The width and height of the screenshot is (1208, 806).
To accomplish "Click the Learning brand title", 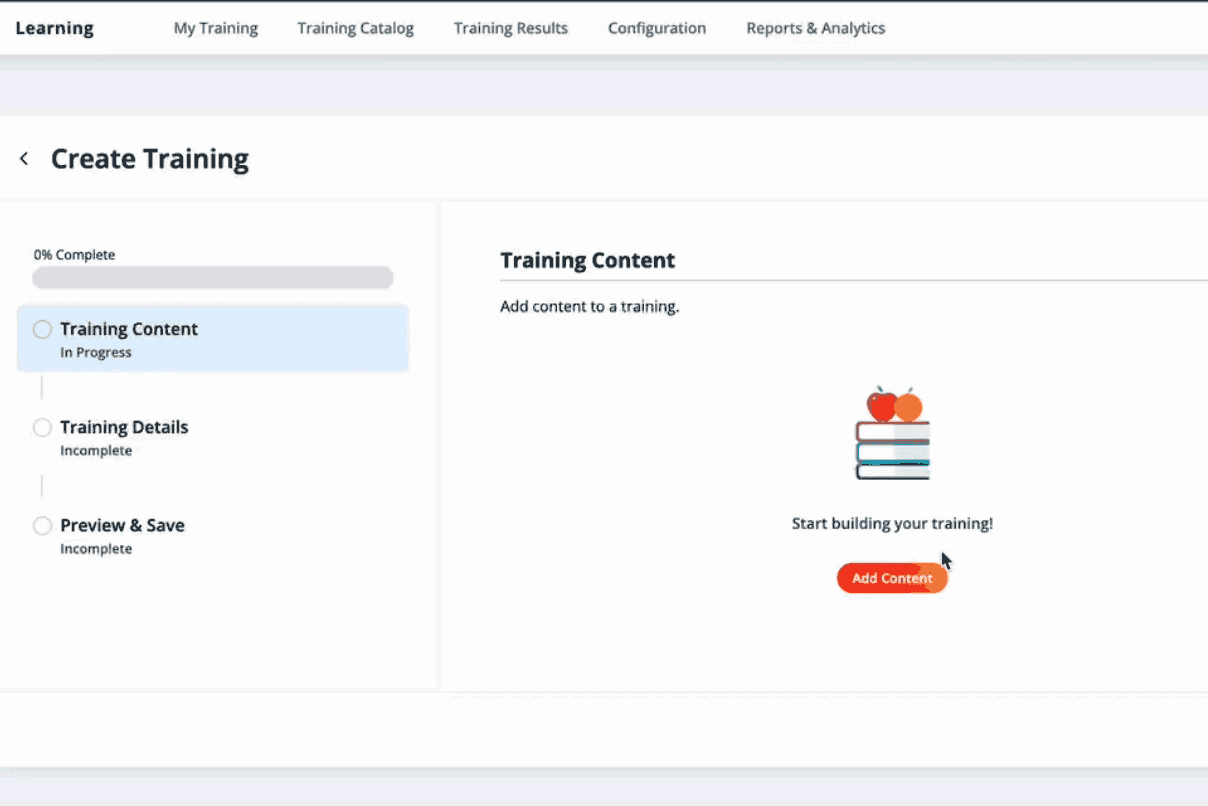I will (x=54, y=28).
